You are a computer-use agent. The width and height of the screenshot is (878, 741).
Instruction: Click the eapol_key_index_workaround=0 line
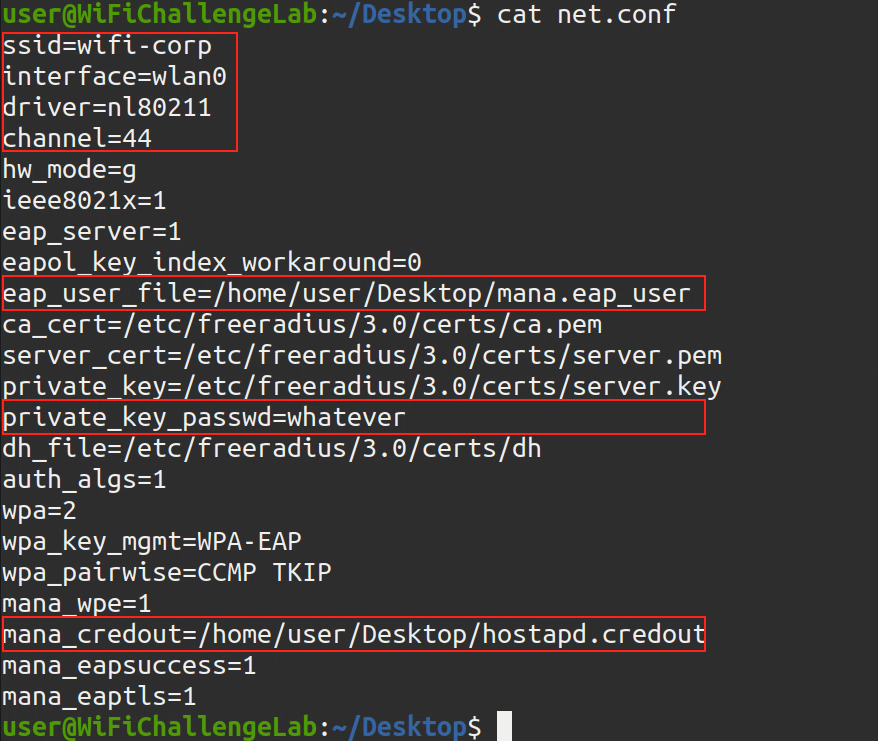point(212,263)
